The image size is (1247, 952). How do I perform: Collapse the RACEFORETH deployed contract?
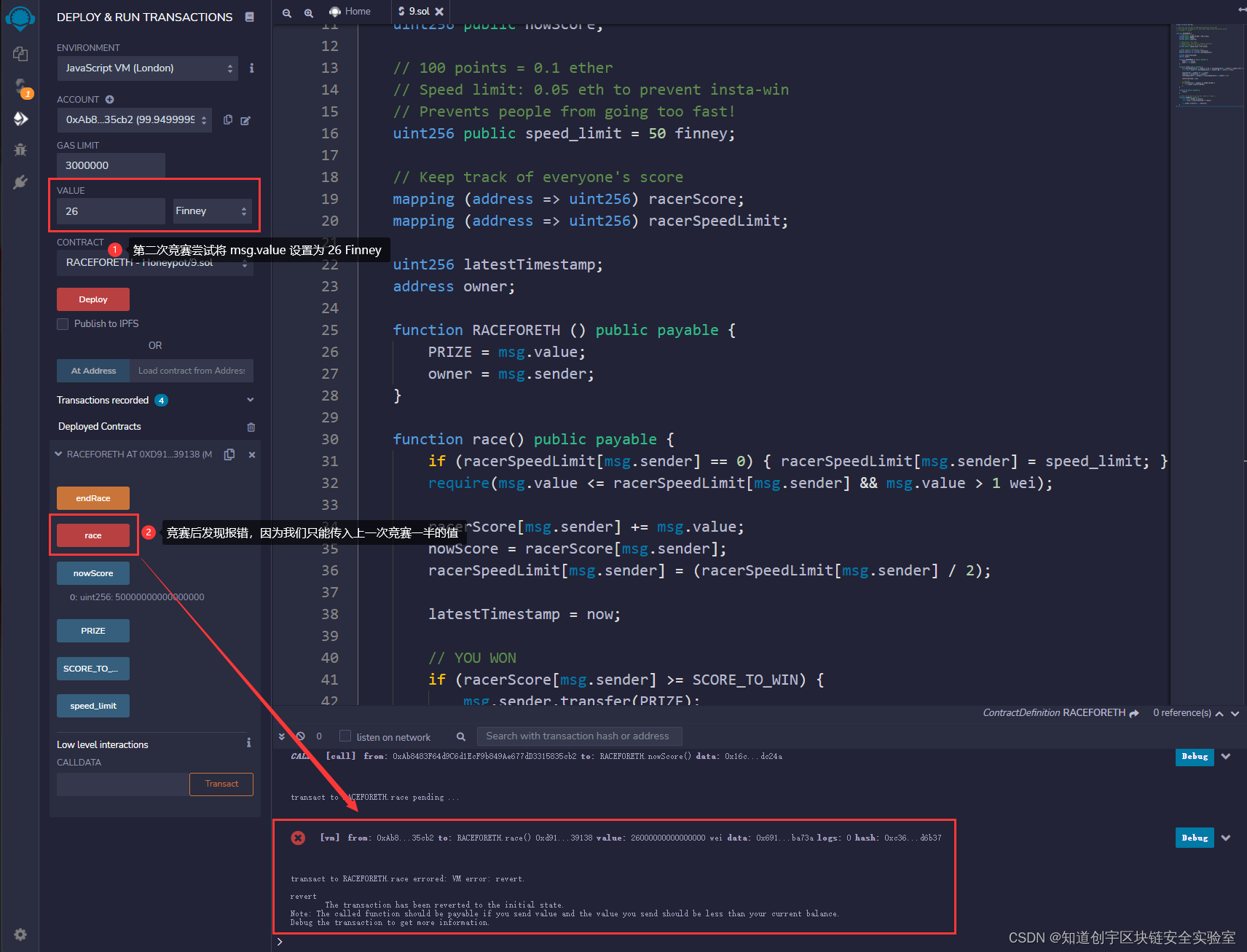[58, 454]
